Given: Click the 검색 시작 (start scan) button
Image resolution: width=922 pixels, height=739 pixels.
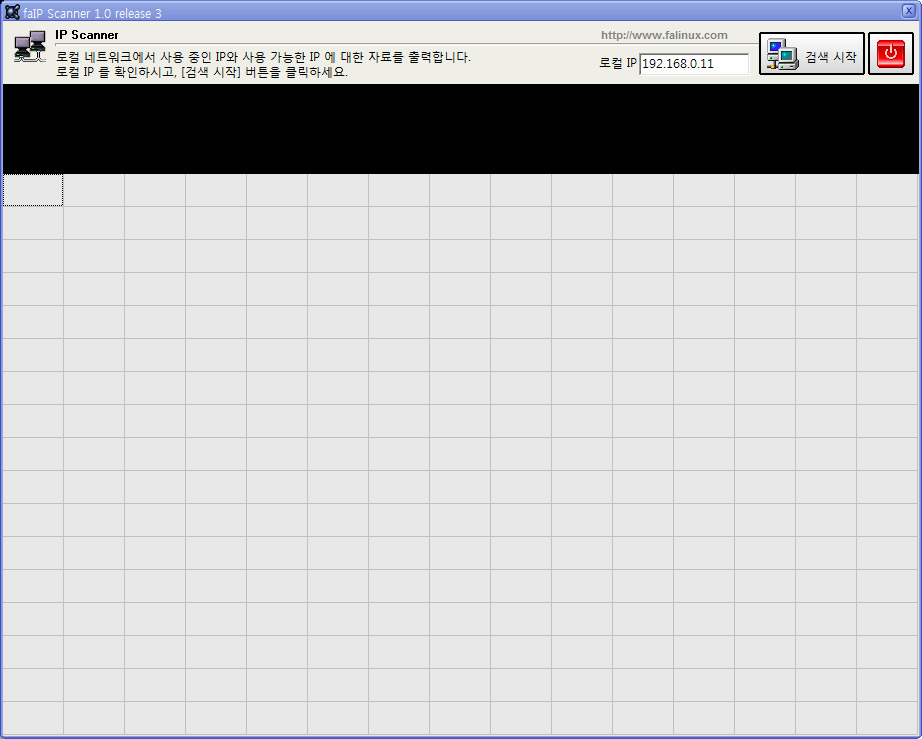Looking at the screenshot, I should pyautogui.click(x=811, y=53).
